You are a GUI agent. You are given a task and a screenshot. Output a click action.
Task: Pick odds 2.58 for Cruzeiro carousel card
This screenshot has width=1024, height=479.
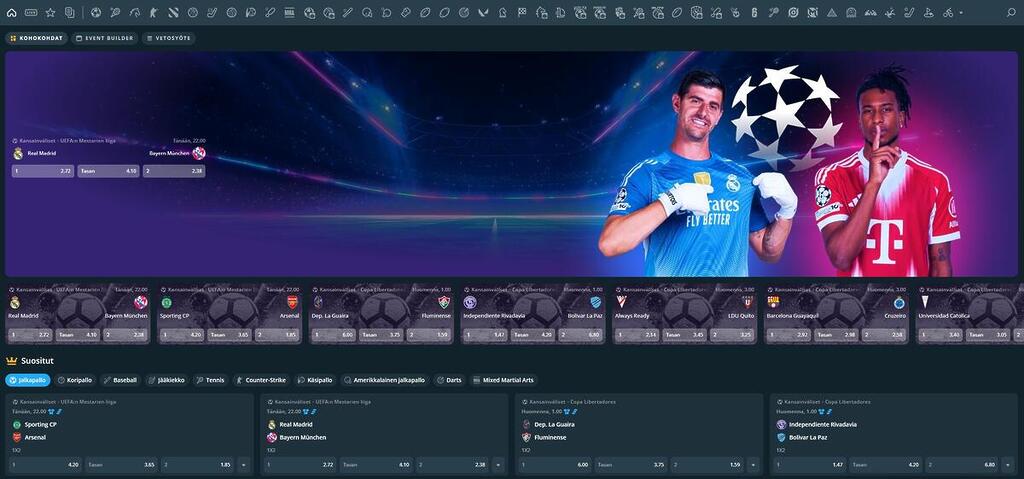(884, 335)
